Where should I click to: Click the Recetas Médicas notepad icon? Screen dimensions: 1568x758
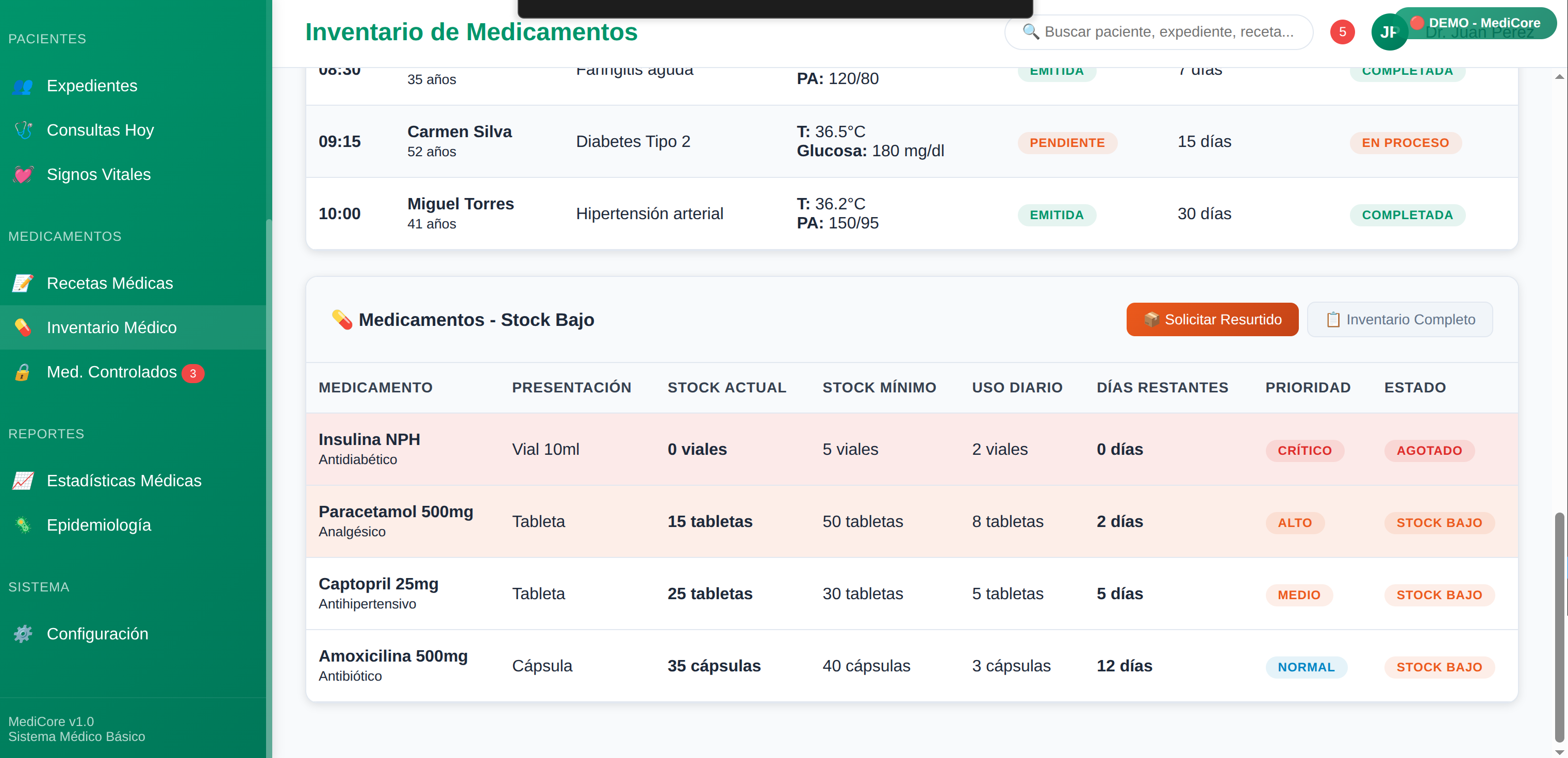point(23,283)
